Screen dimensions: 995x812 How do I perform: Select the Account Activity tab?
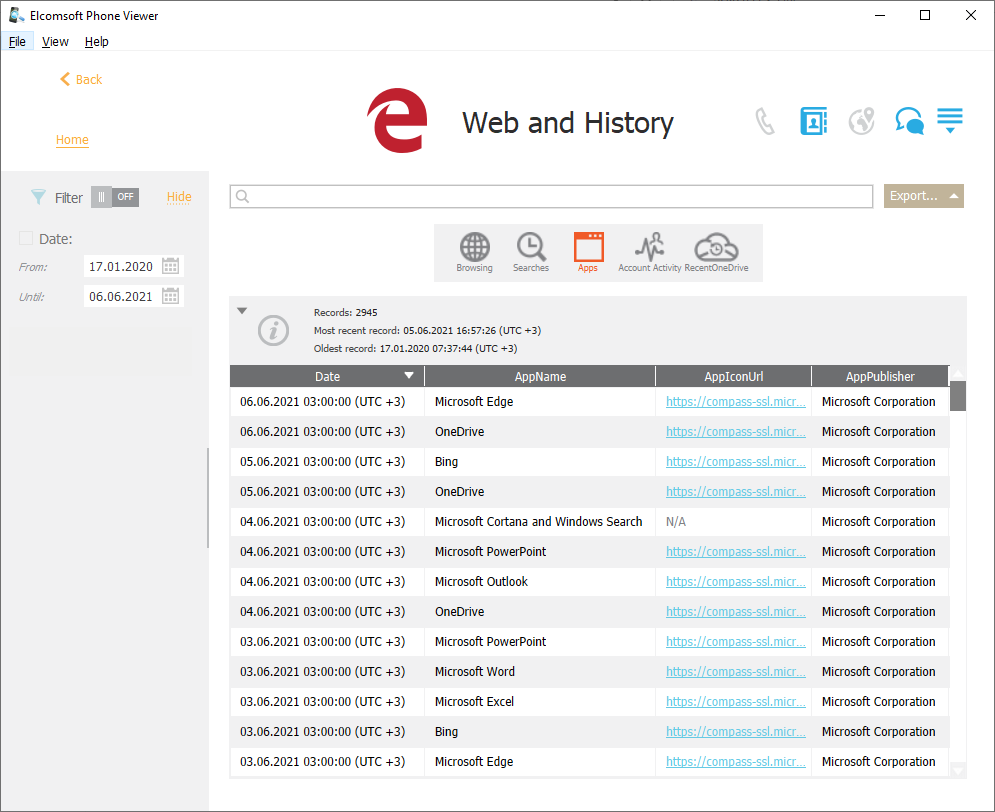pos(650,252)
